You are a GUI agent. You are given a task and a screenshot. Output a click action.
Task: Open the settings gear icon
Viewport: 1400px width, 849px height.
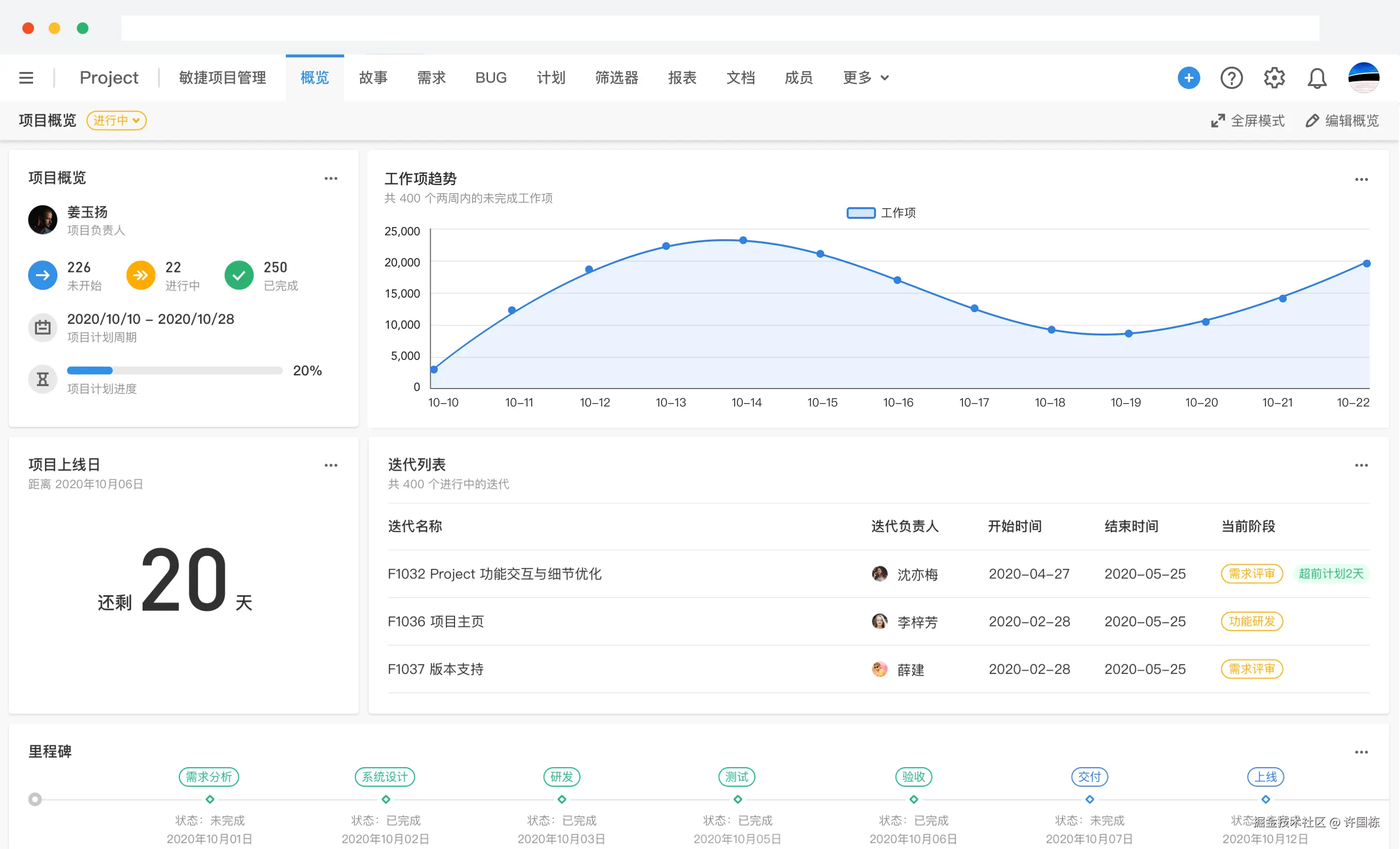coord(1274,78)
